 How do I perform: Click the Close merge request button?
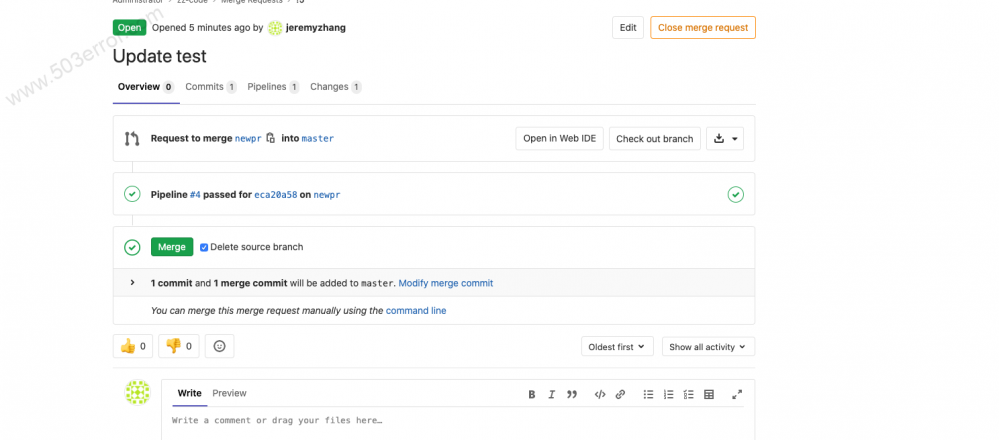[x=703, y=27]
